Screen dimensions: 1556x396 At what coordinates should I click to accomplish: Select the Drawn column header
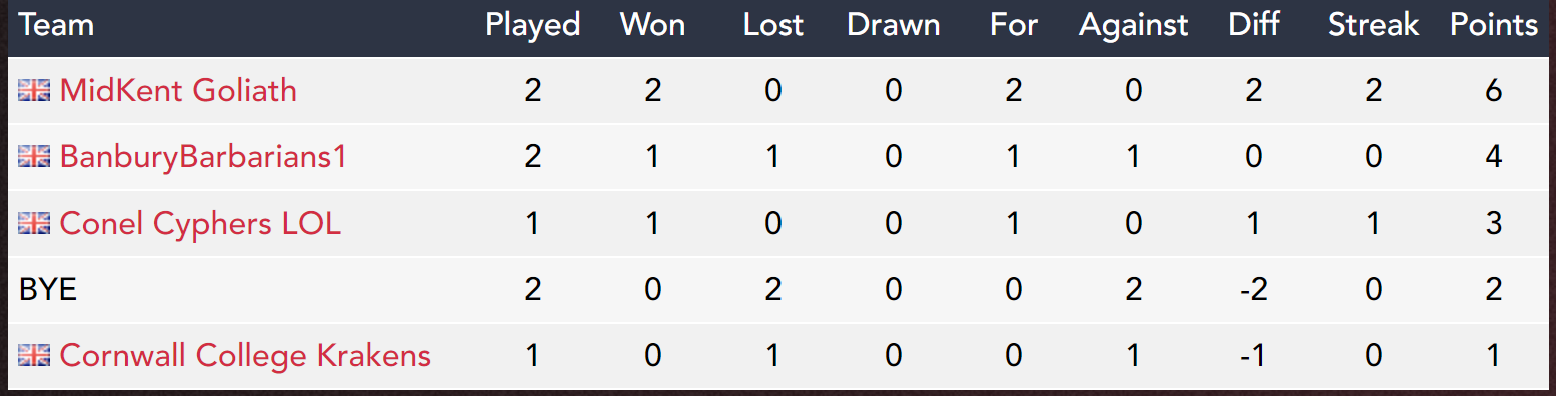(x=893, y=25)
